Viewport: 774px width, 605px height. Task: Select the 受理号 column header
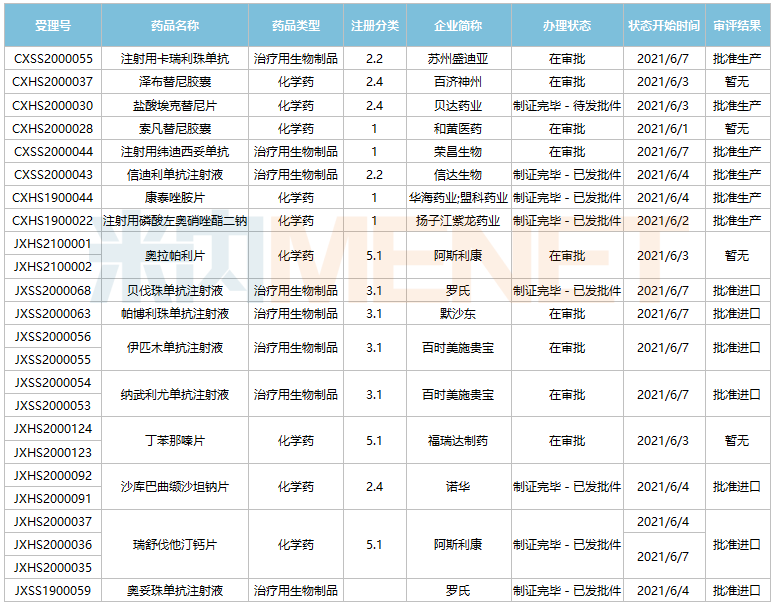click(53, 26)
